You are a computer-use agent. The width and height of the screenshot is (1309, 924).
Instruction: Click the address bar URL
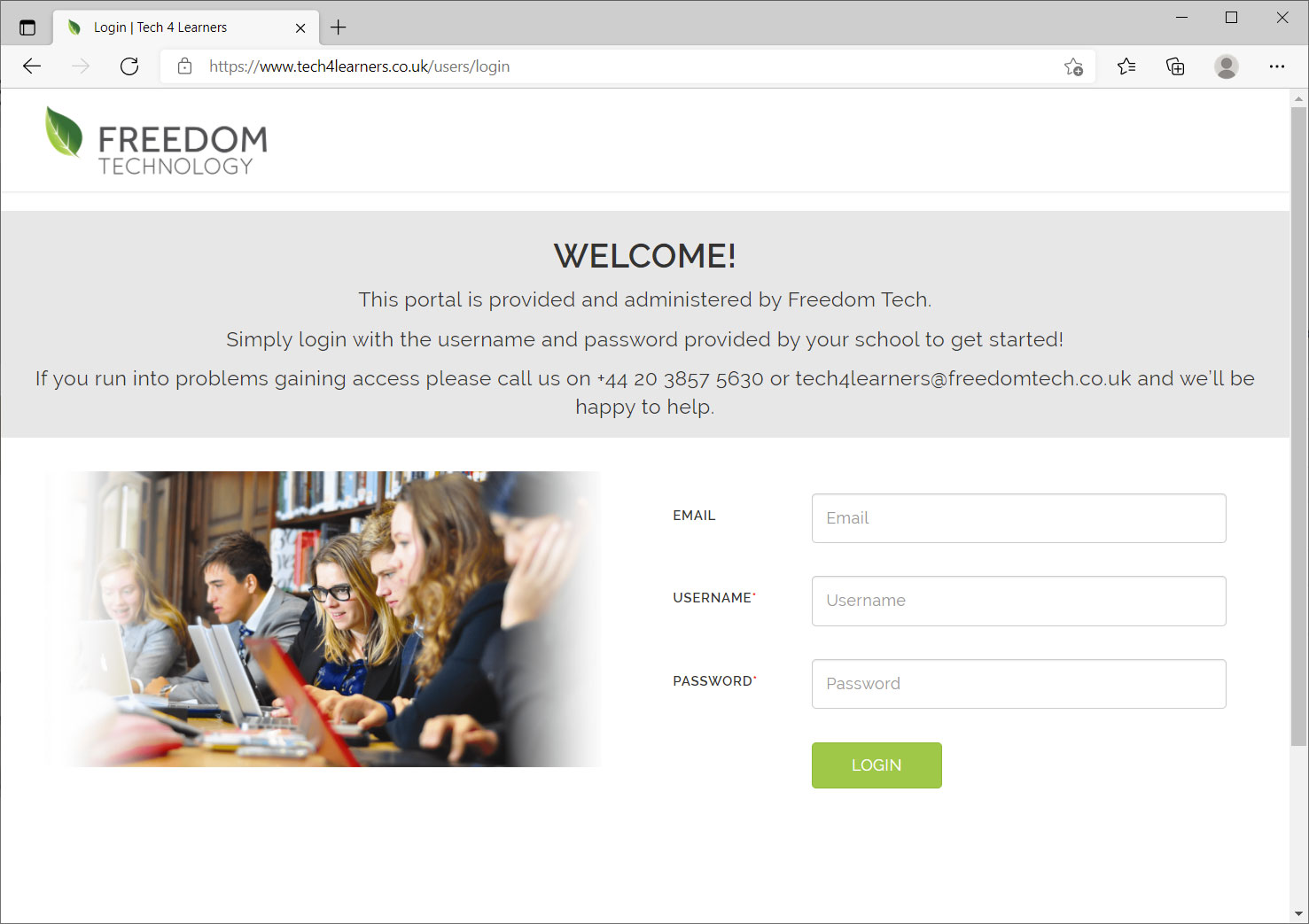[359, 66]
